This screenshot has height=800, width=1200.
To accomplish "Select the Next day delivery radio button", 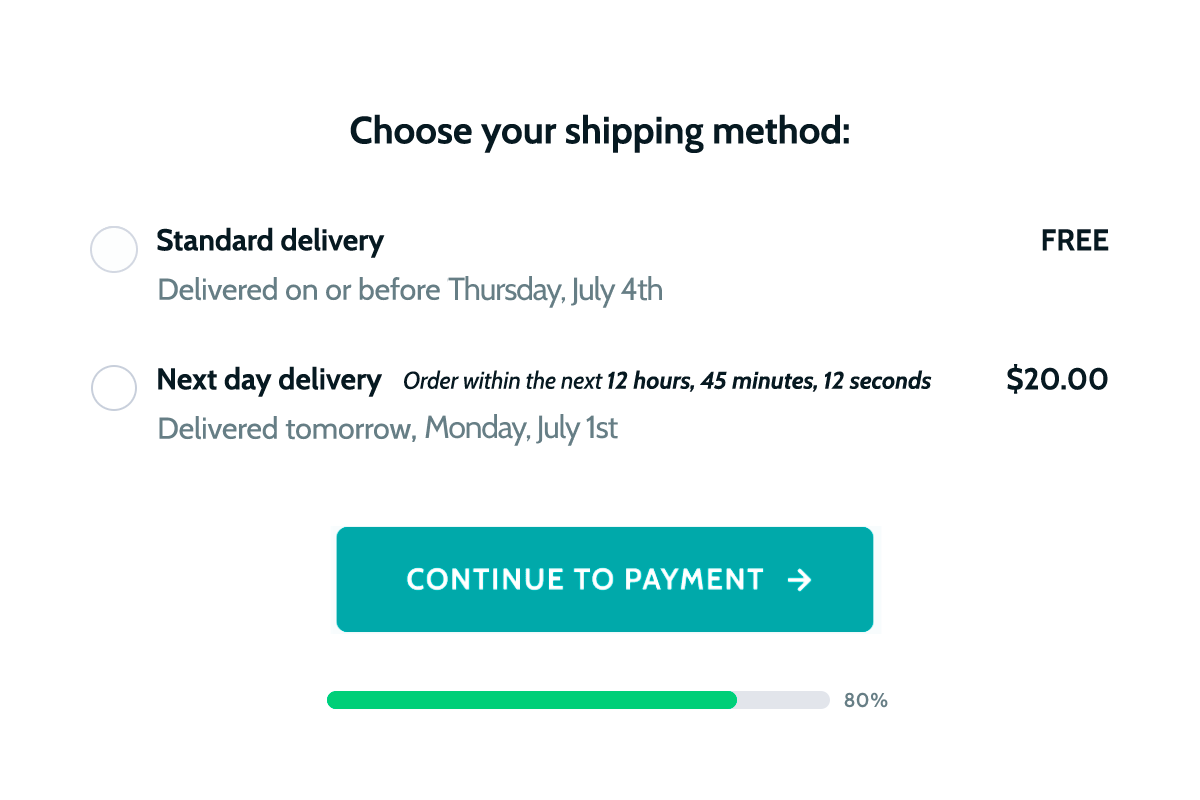I will click(114, 387).
